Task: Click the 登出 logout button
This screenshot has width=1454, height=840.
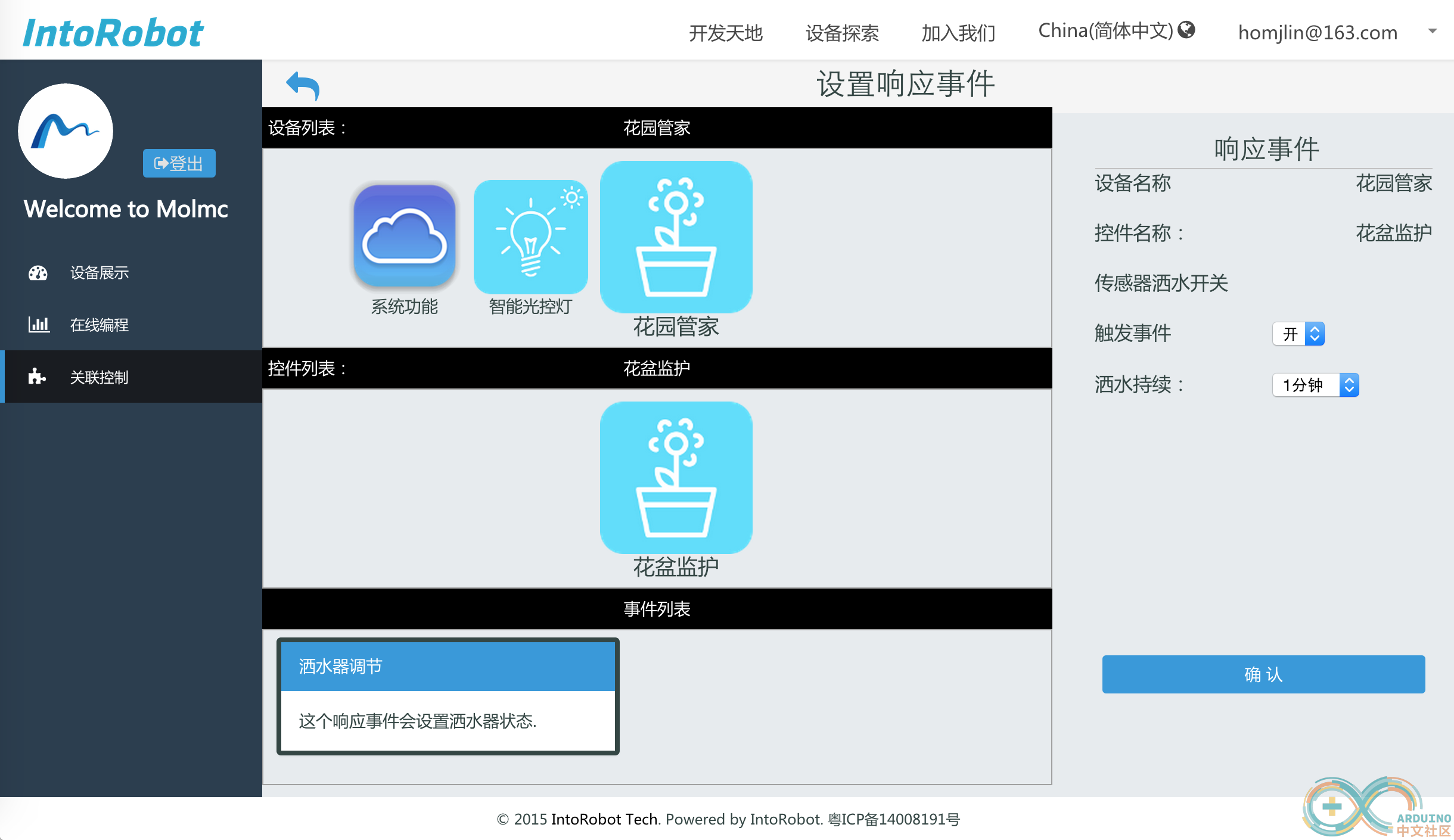Action: [179, 163]
